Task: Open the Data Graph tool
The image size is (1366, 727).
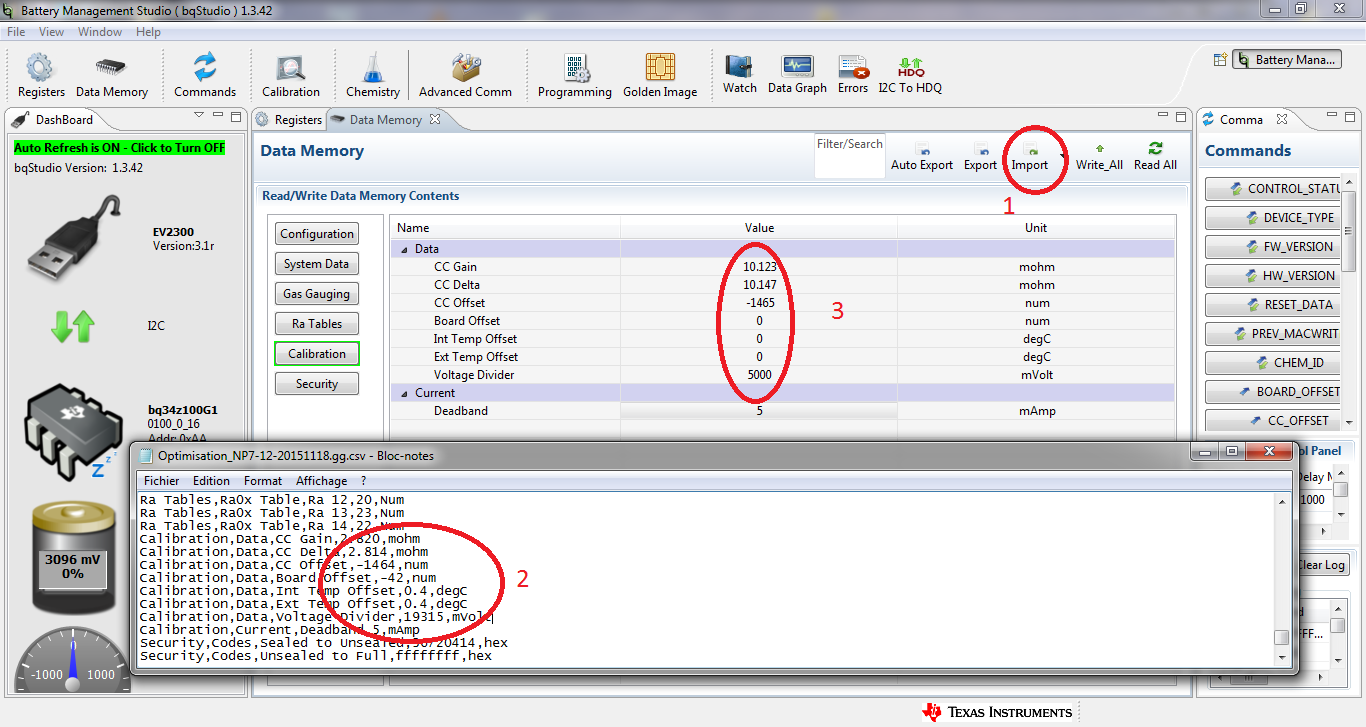Action: point(797,74)
